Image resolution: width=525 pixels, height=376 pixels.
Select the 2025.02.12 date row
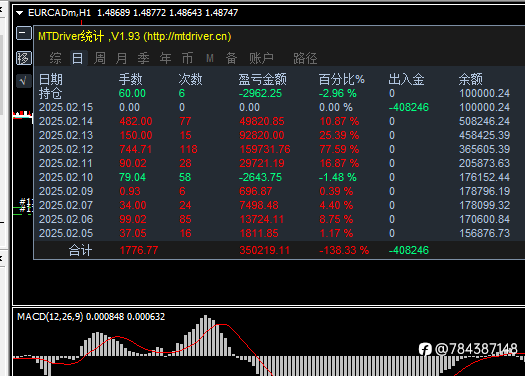point(66,149)
